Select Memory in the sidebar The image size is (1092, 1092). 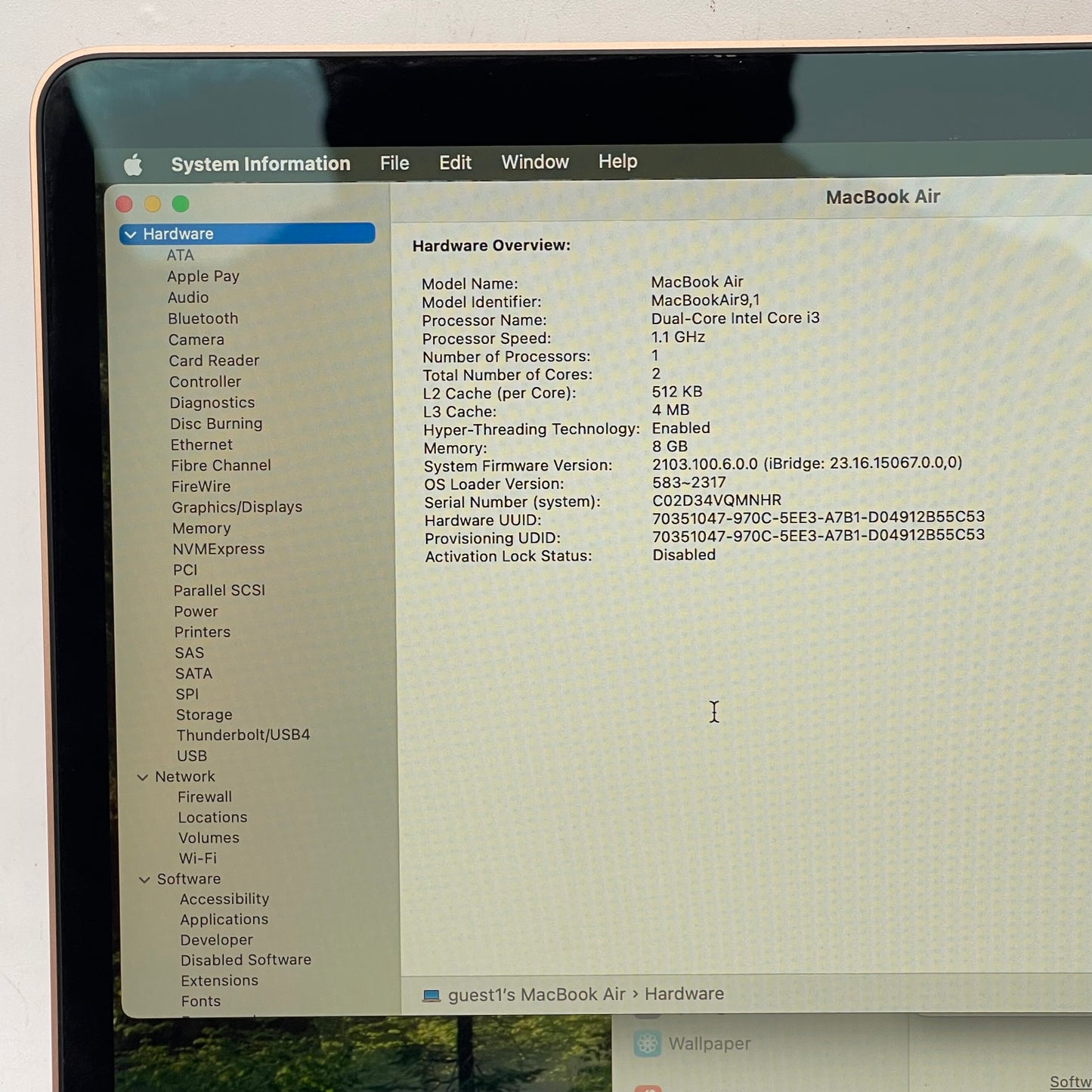pyautogui.click(x=202, y=528)
